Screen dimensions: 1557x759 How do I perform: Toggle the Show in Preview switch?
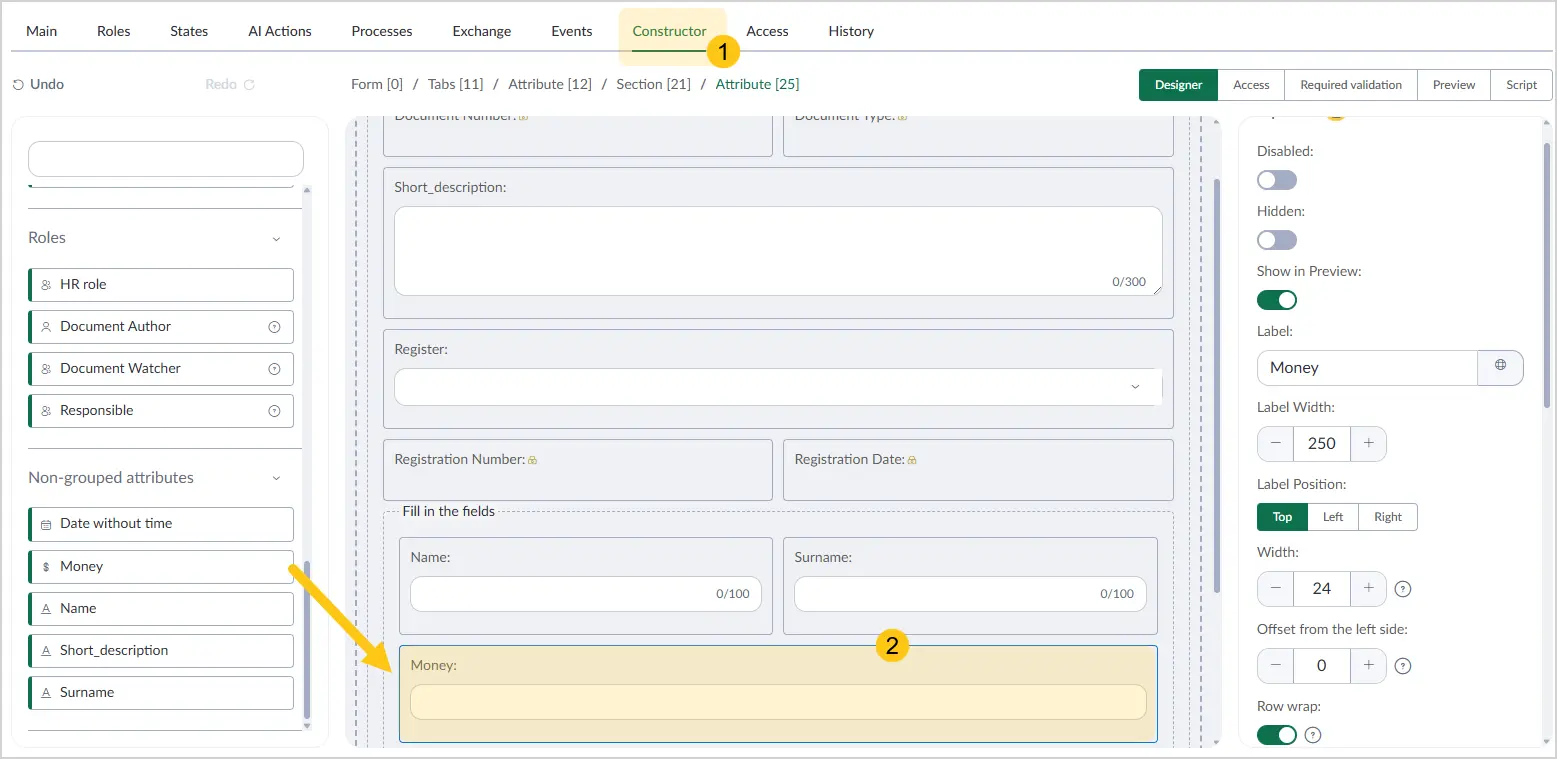point(1277,300)
